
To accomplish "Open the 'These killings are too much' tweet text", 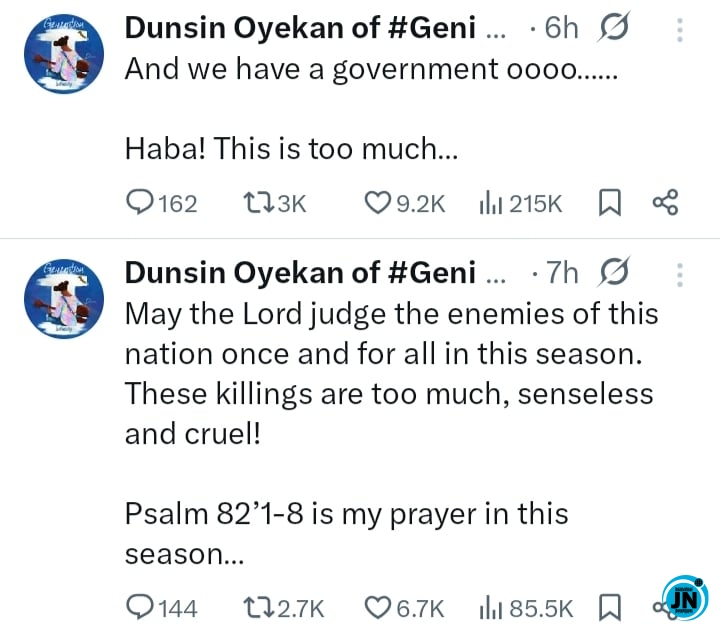I will coord(388,393).
